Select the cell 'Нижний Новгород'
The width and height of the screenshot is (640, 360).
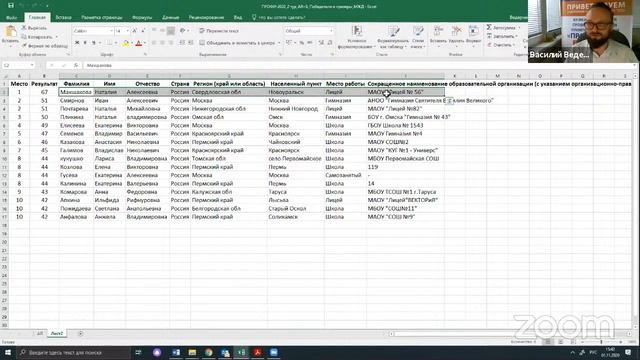pos(296,109)
